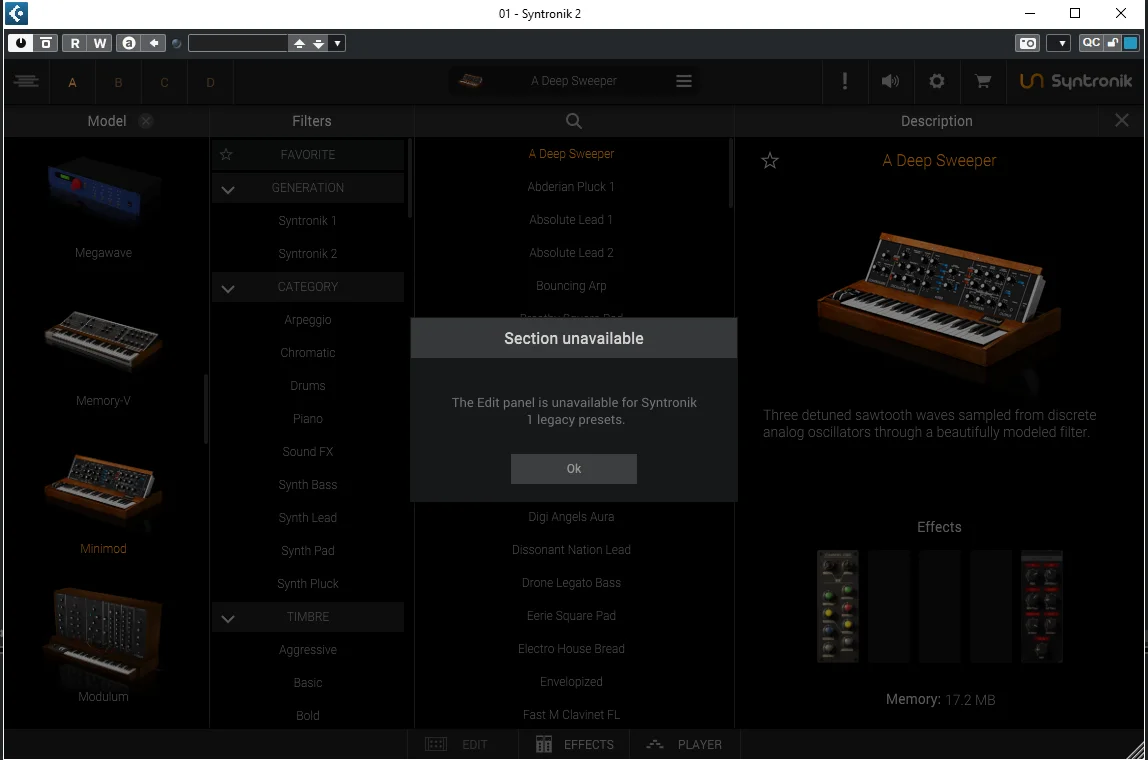This screenshot has width=1148, height=760.
Task: Open the EFFECTS panel tab
Action: pyautogui.click(x=575, y=745)
